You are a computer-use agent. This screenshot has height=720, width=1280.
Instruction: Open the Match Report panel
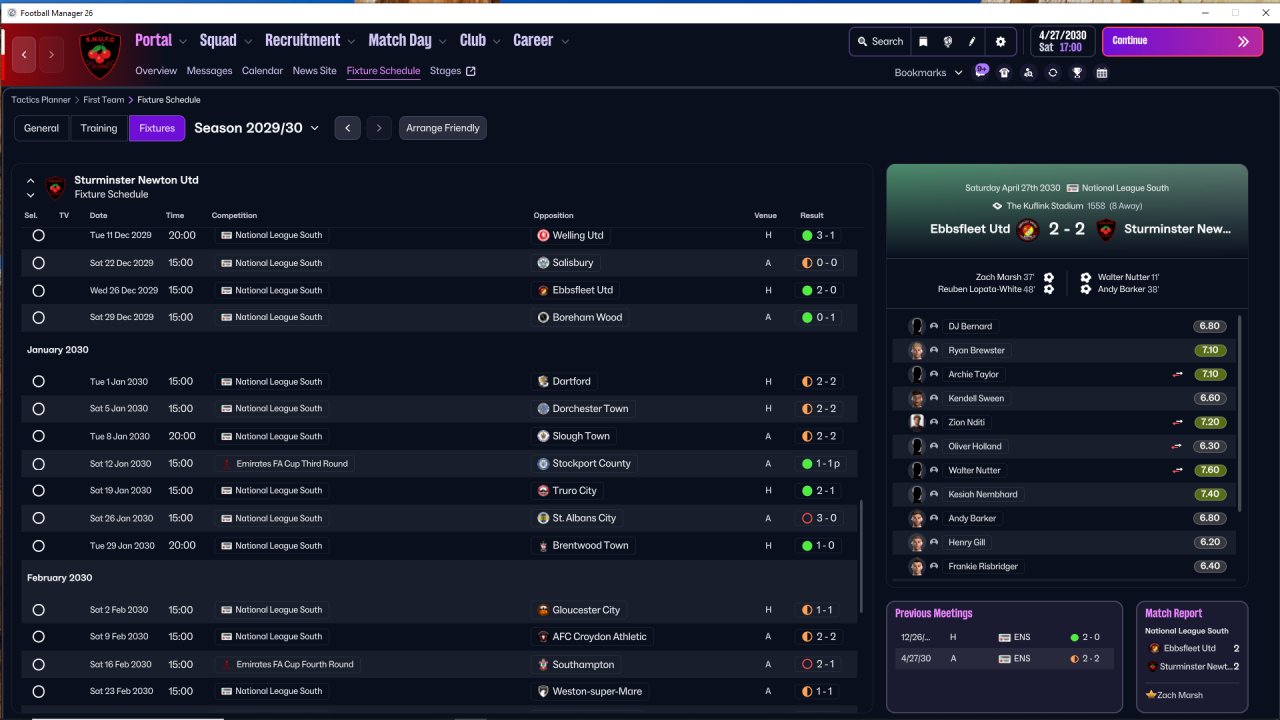pyautogui.click(x=1192, y=656)
